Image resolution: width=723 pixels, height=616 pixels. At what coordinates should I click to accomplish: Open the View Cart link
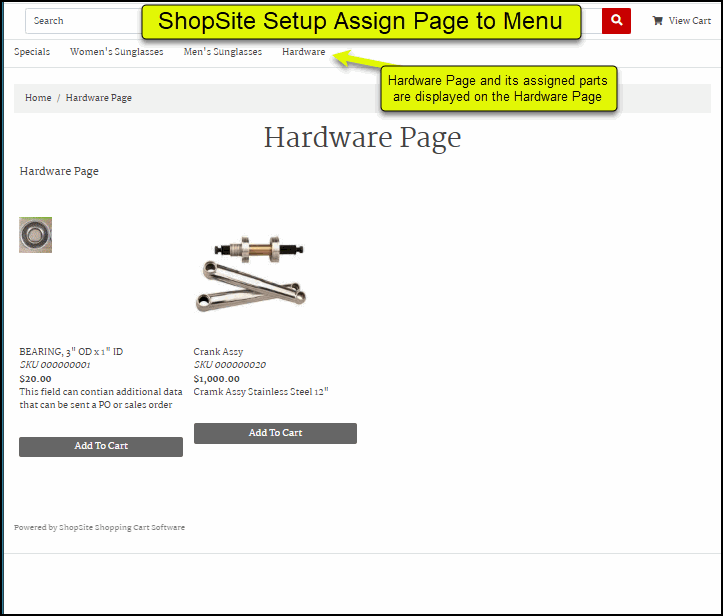(x=689, y=20)
